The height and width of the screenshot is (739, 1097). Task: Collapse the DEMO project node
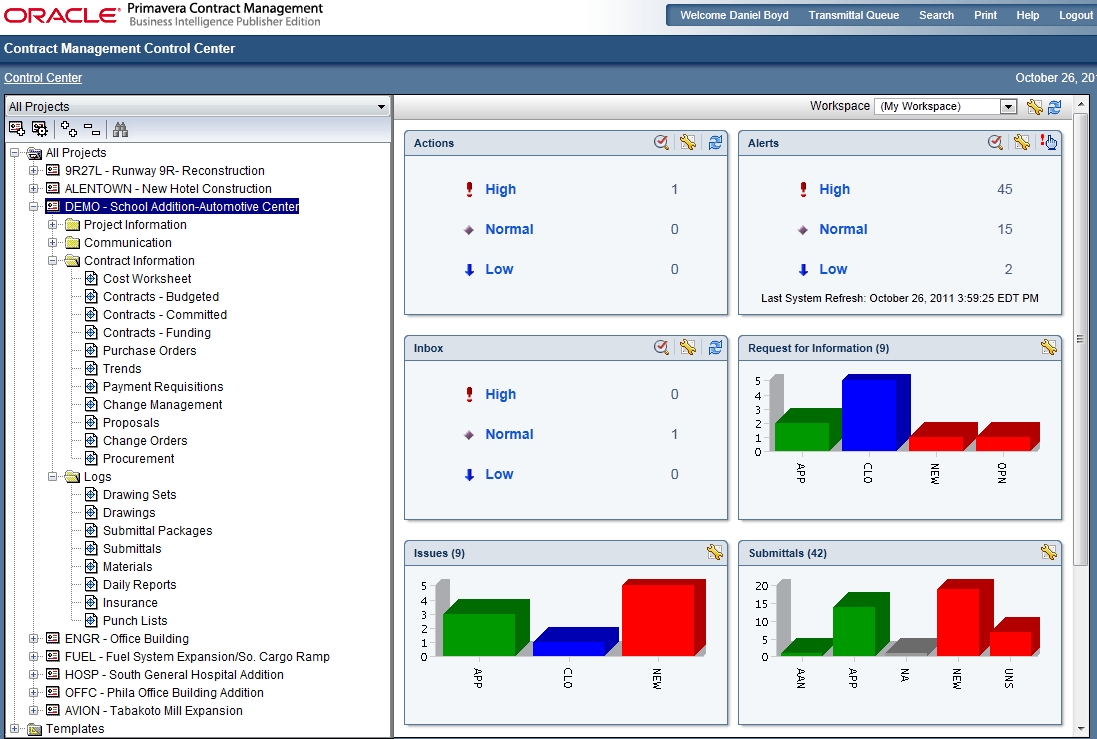pyautogui.click(x=33, y=206)
